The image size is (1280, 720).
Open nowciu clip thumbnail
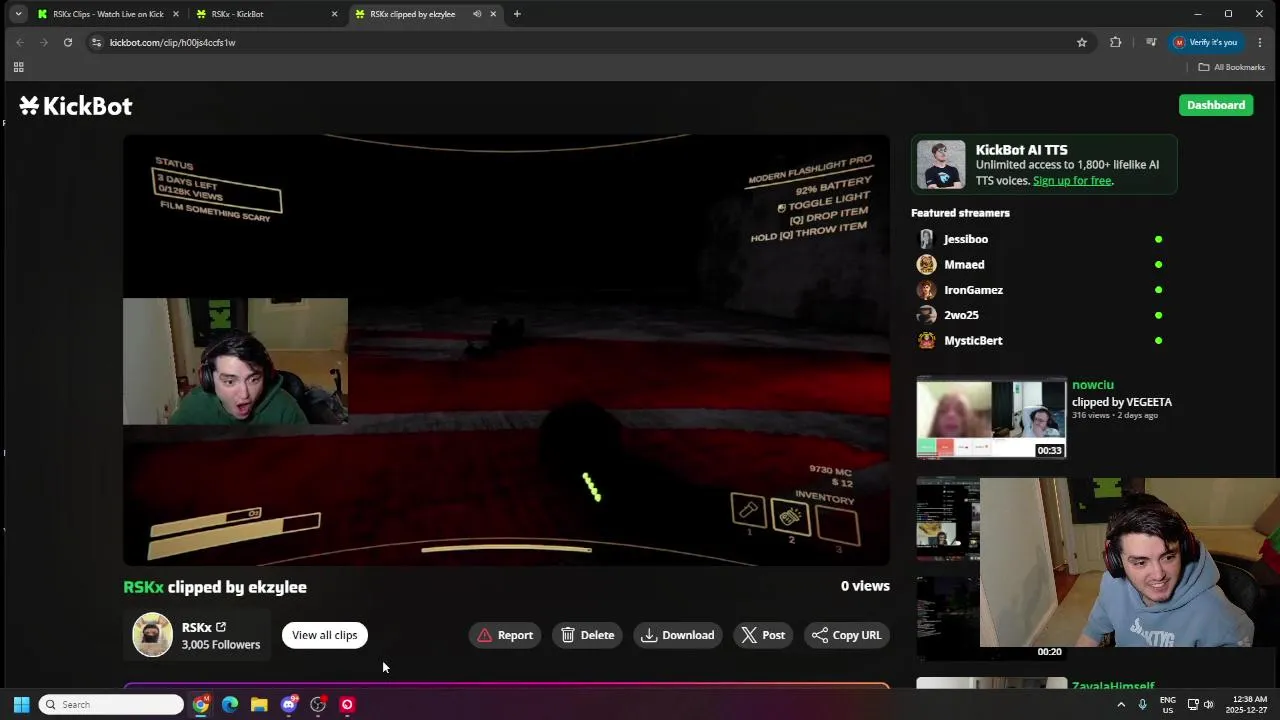pyautogui.click(x=991, y=418)
